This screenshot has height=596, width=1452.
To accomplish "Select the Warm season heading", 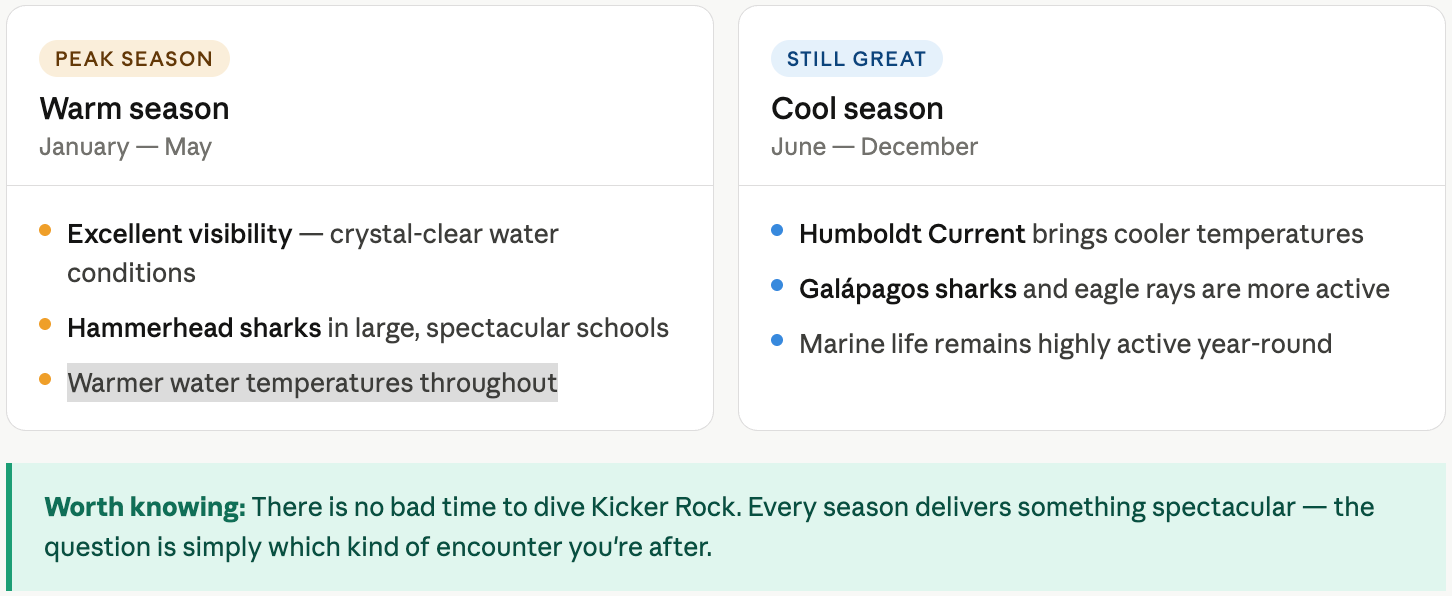I will pyautogui.click(x=134, y=108).
